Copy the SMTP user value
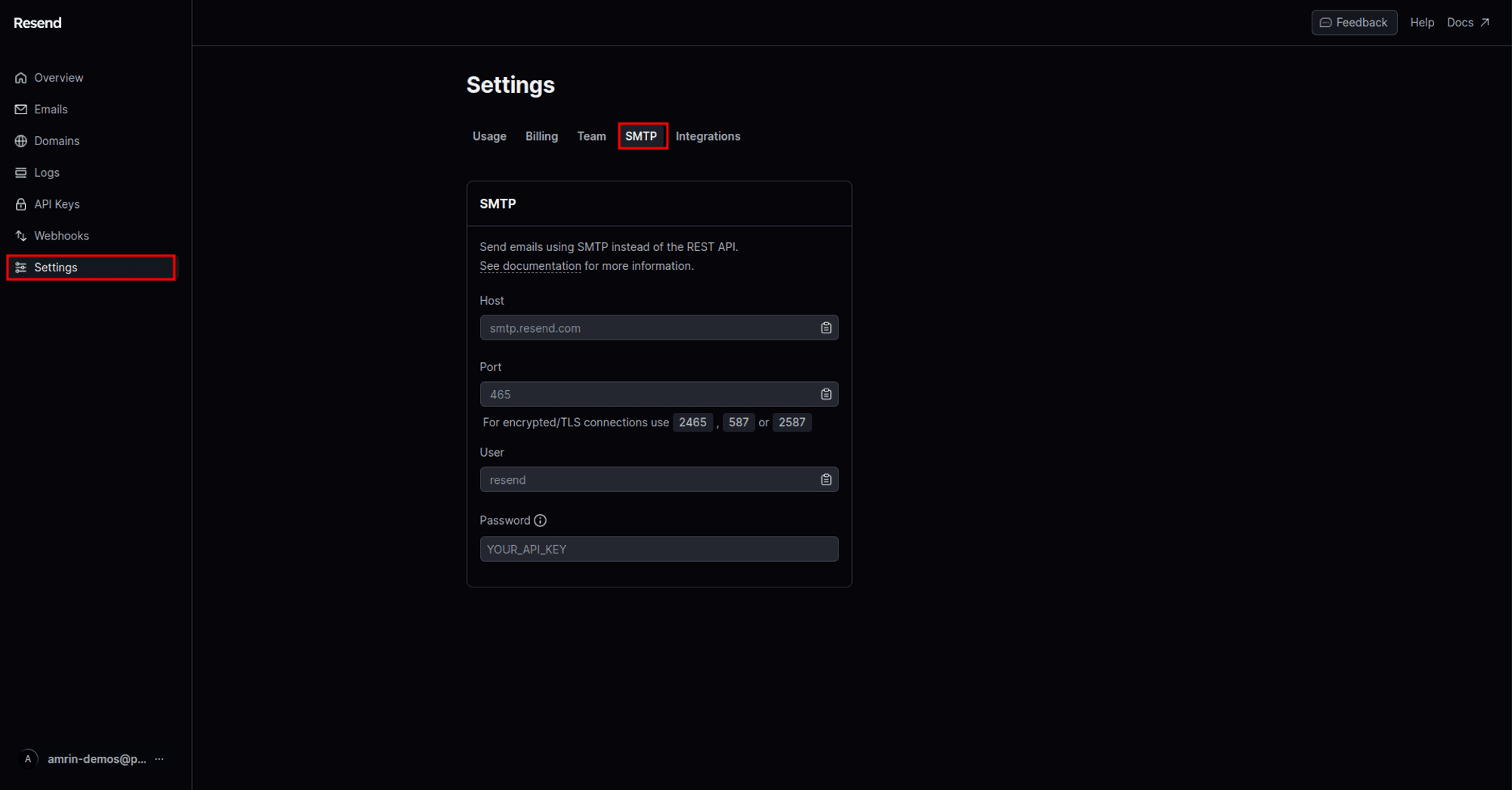Screen dimensions: 1512x790 click(826, 479)
